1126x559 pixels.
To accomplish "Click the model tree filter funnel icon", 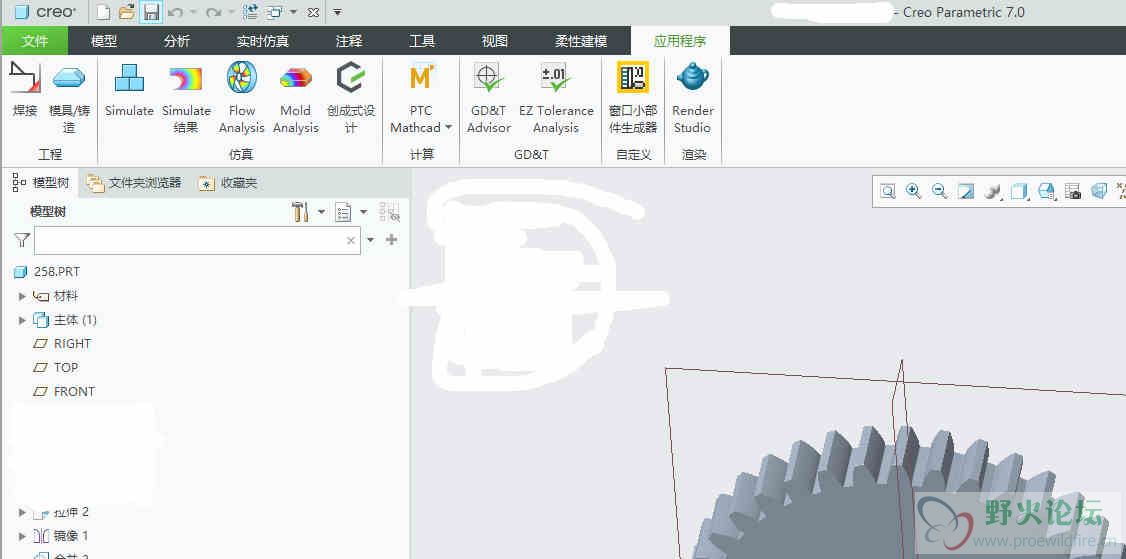I will 22,240.
